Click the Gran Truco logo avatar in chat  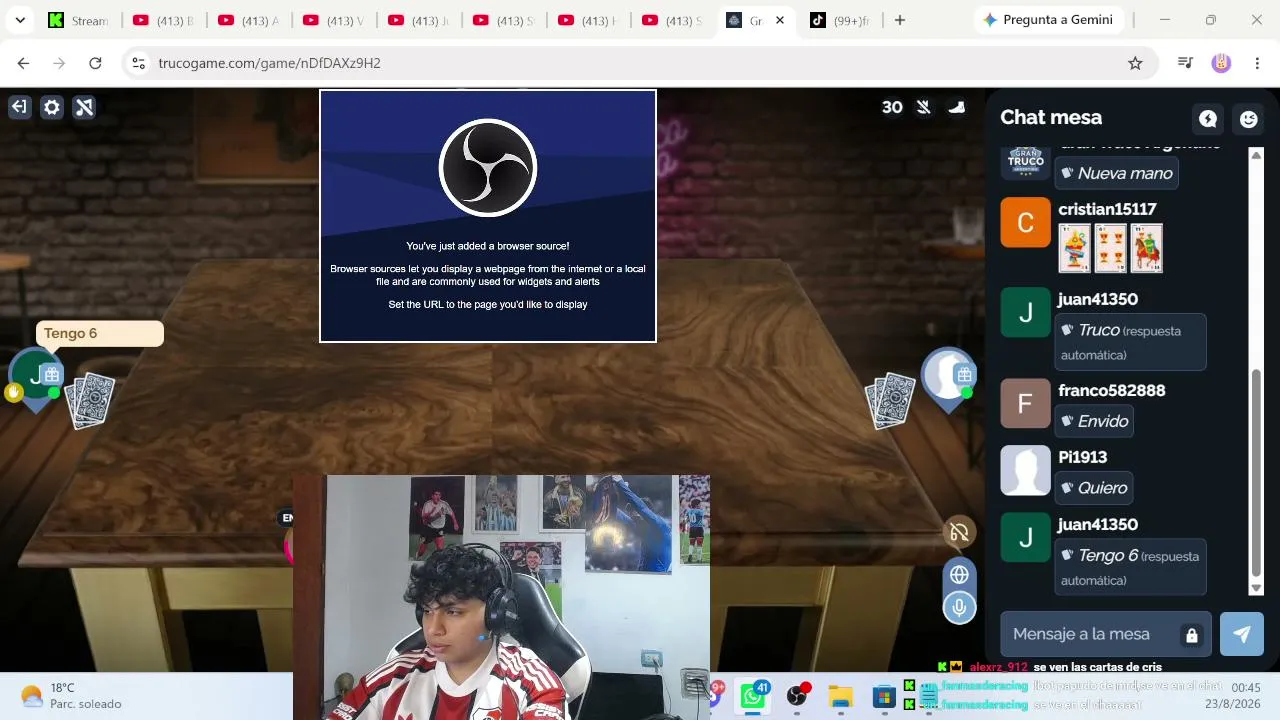coord(1026,162)
